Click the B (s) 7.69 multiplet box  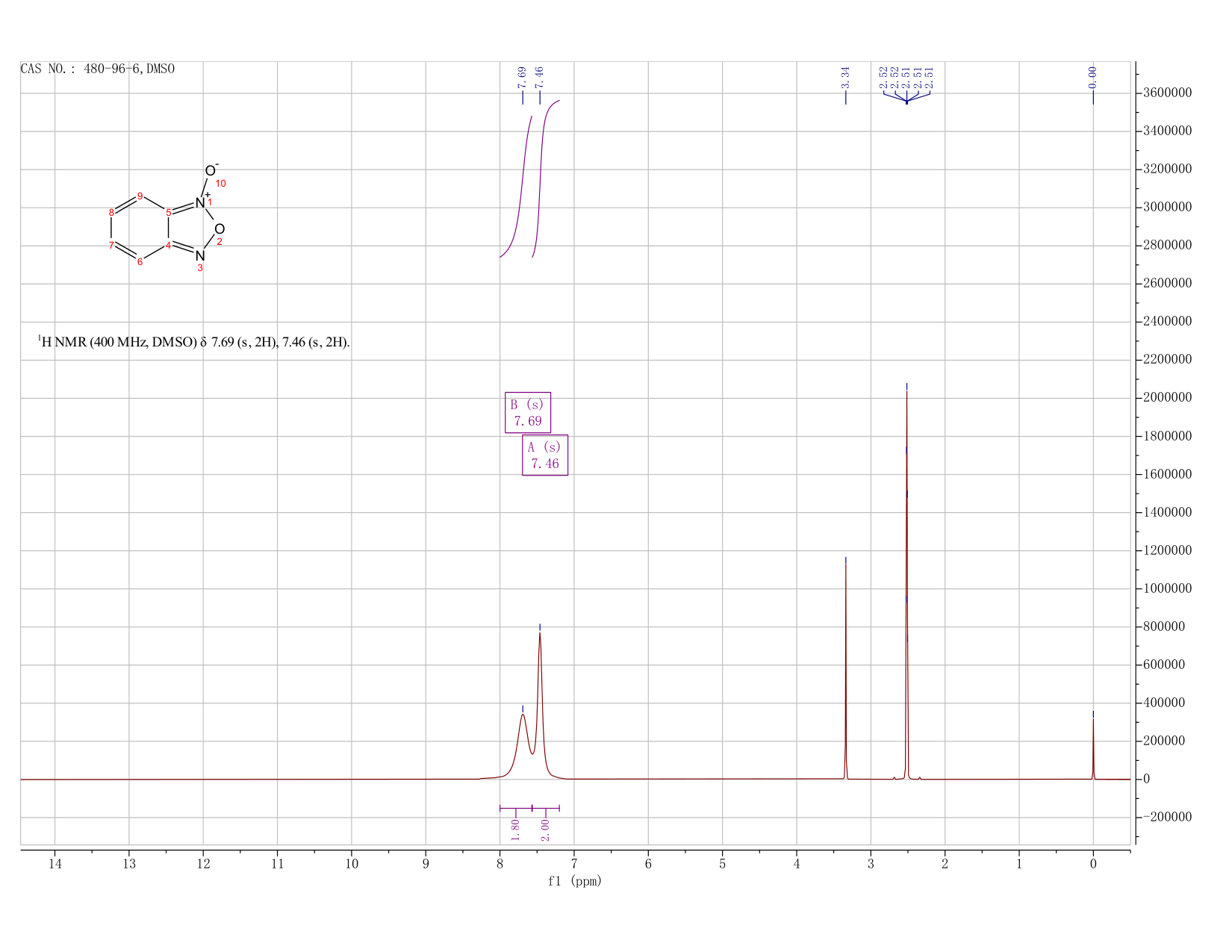click(528, 412)
